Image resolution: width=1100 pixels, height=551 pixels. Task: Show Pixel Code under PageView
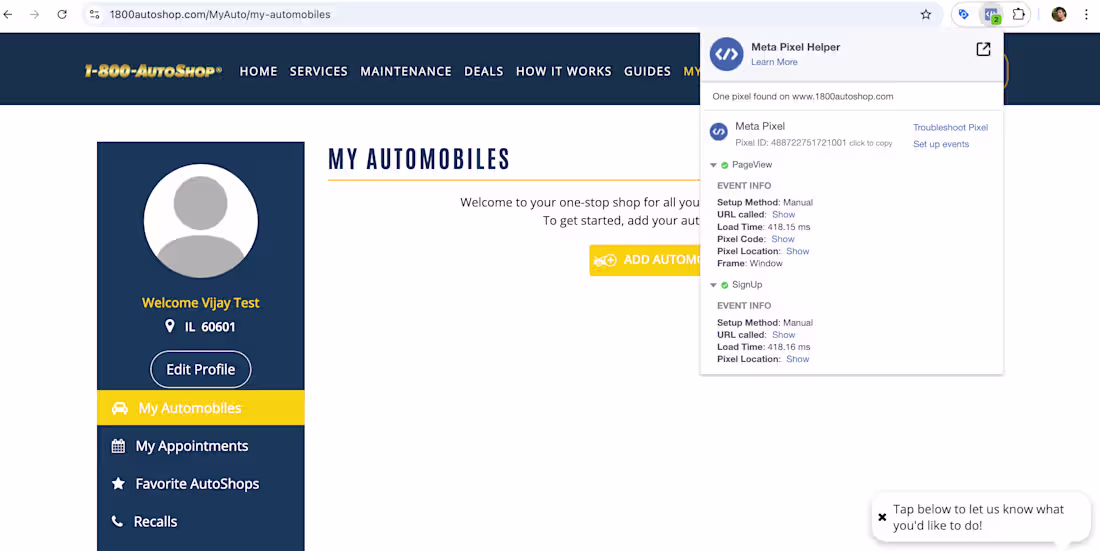tap(783, 239)
